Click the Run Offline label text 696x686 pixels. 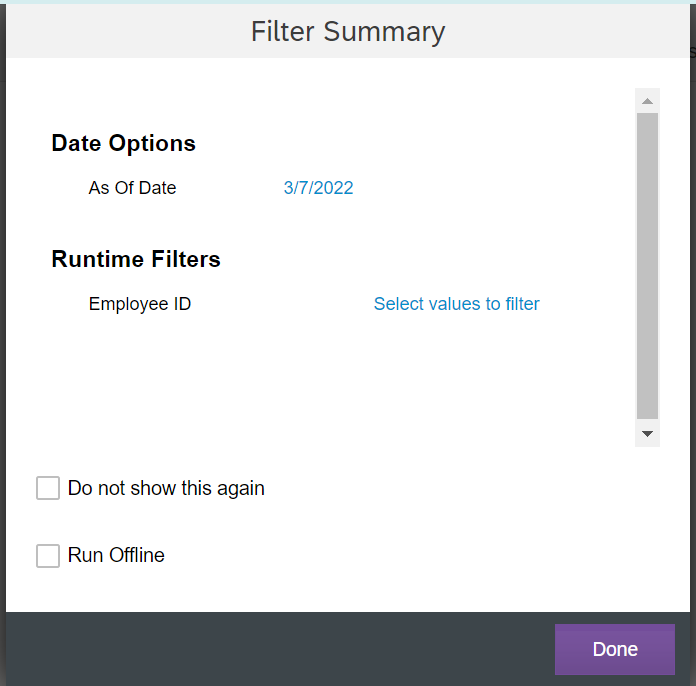tap(116, 555)
